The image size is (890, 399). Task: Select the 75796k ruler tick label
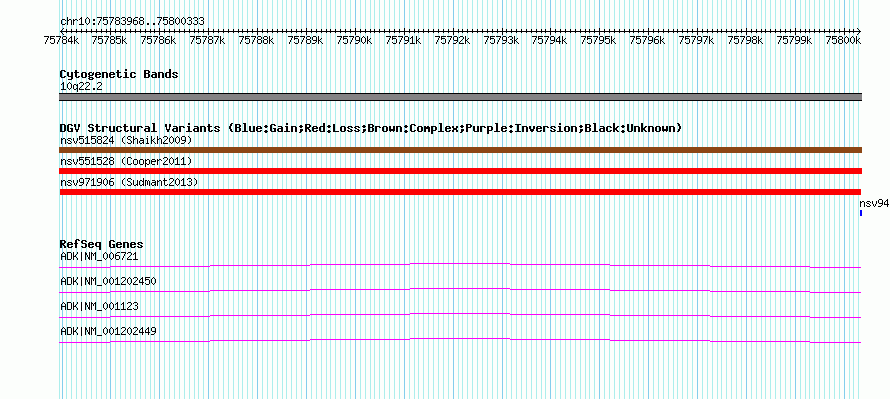[648, 40]
